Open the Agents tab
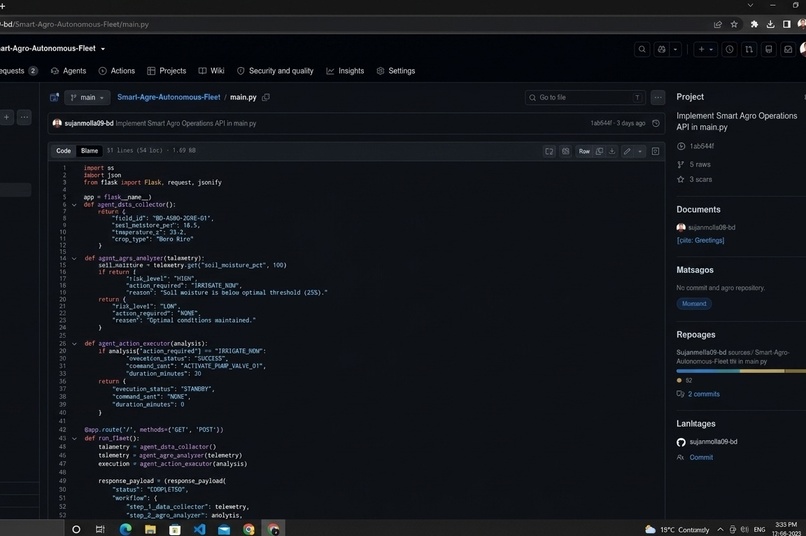The width and height of the screenshot is (806, 536). (x=68, y=71)
